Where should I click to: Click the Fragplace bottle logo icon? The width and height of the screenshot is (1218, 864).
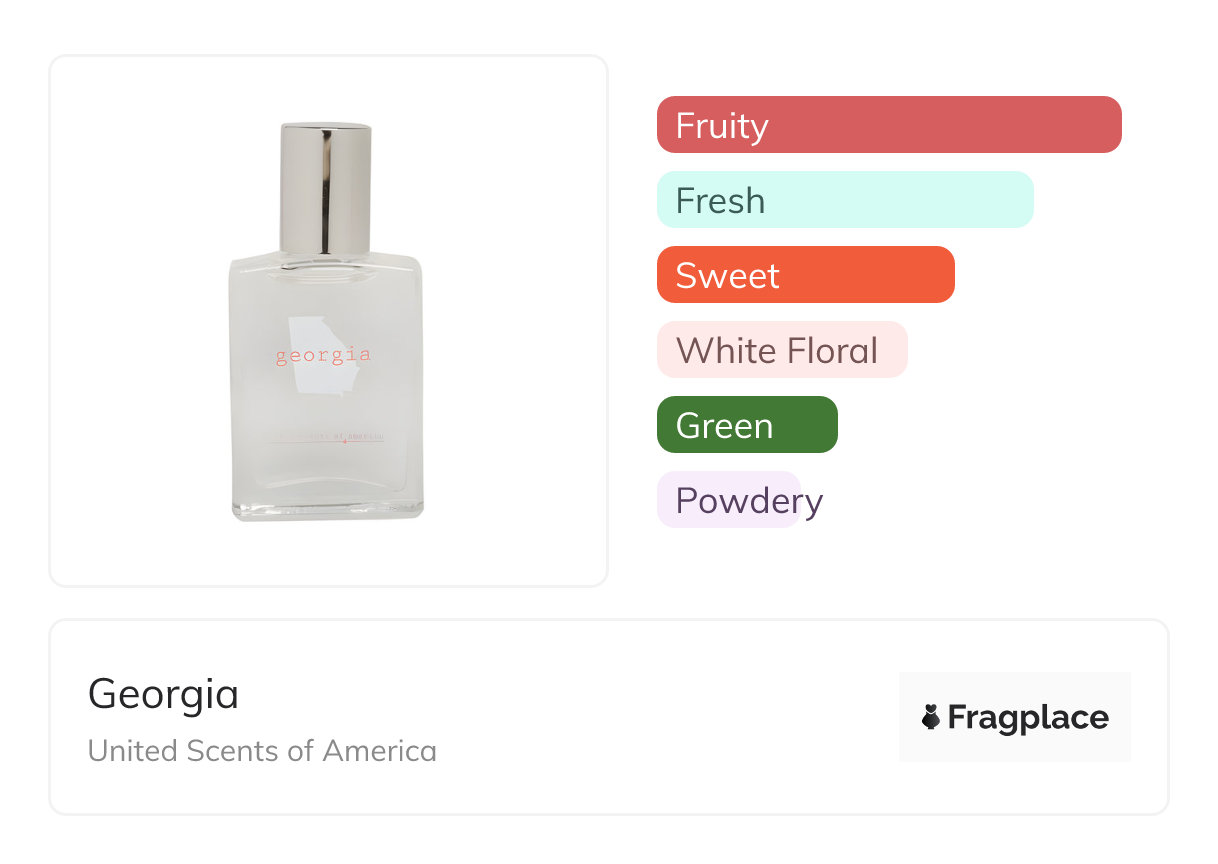coord(931,717)
